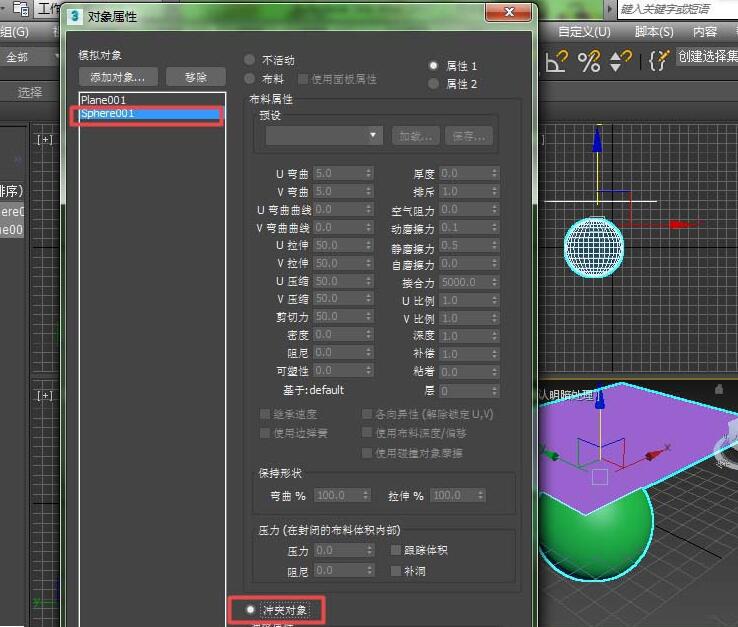Open the Customize (自定义(U)) menu
The height and width of the screenshot is (627, 738).
[x=584, y=32]
